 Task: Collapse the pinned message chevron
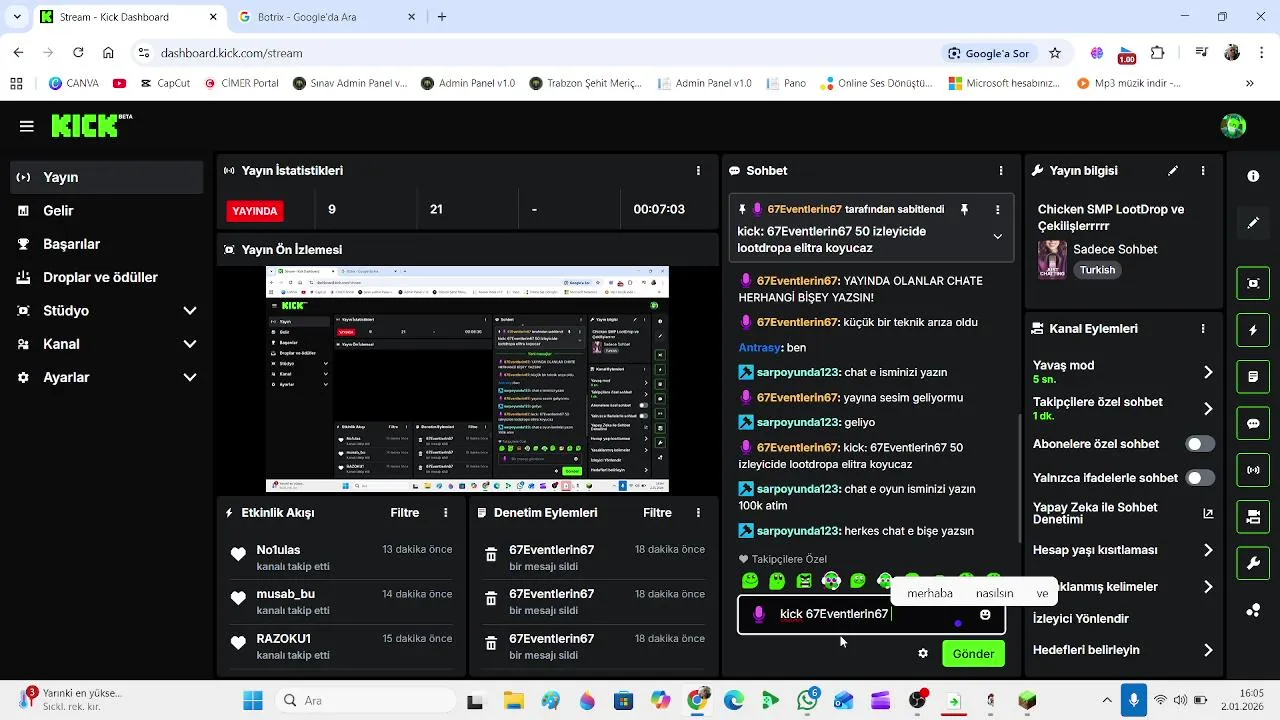997,237
